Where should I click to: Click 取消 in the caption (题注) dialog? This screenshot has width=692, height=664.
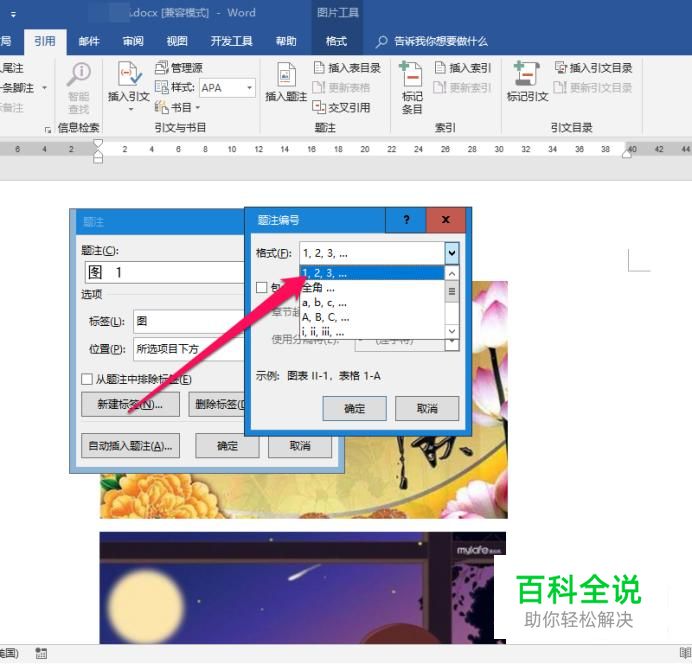pyautogui.click(x=300, y=446)
